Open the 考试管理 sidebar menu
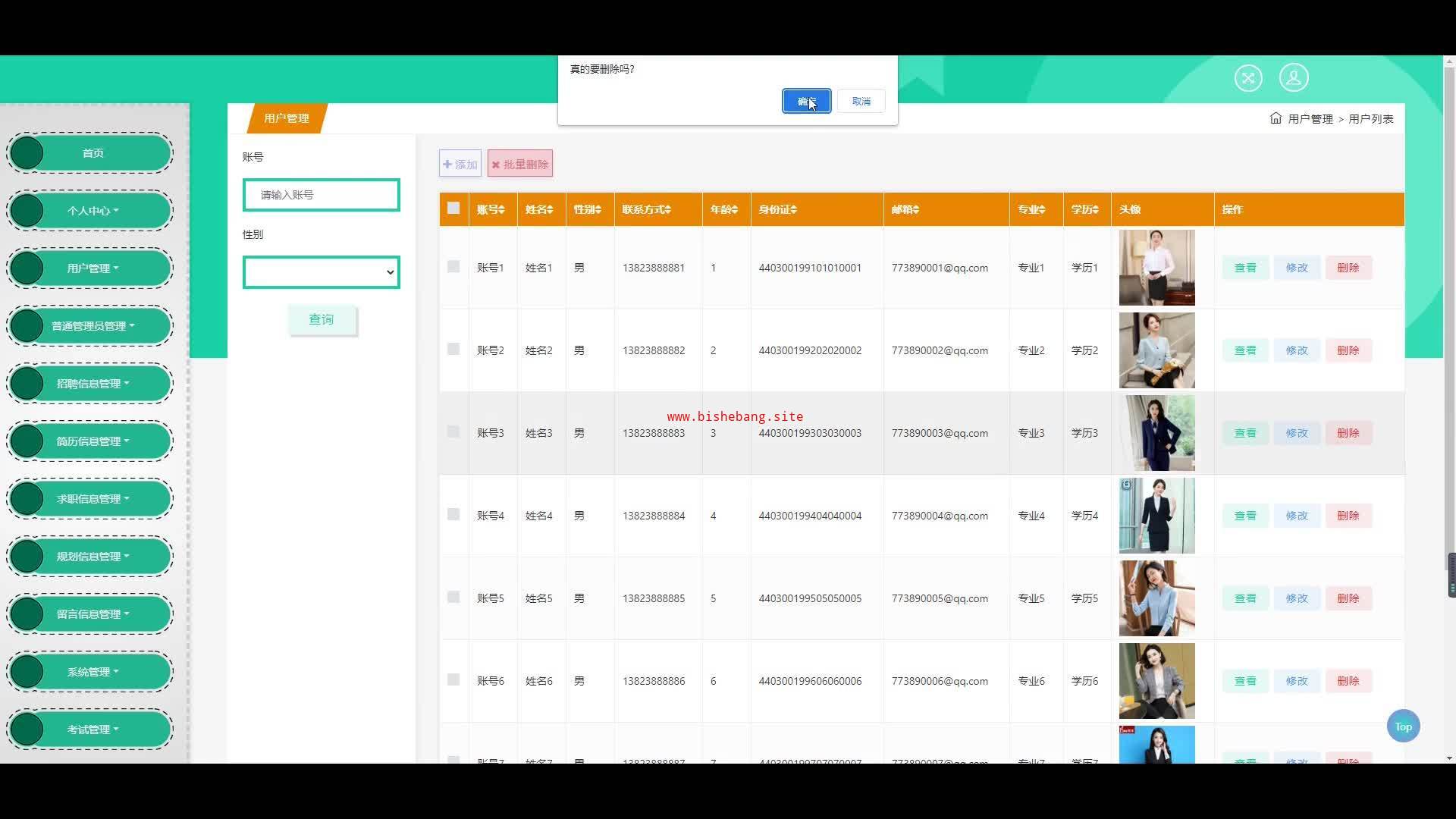 click(x=93, y=730)
